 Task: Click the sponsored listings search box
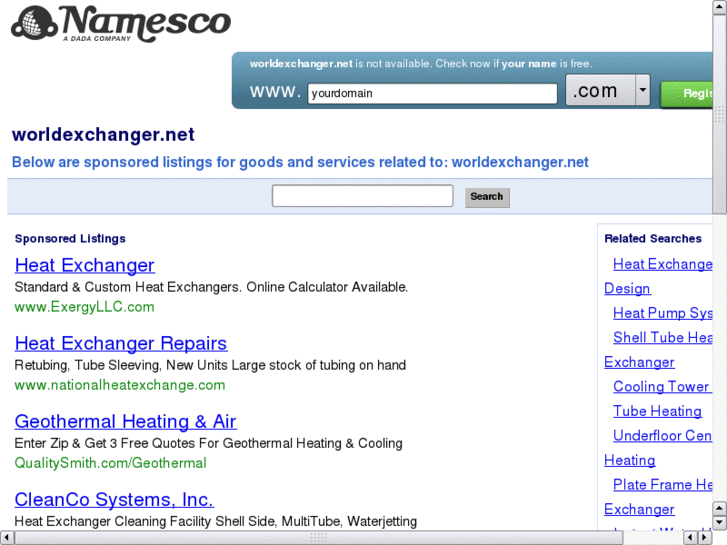[363, 196]
